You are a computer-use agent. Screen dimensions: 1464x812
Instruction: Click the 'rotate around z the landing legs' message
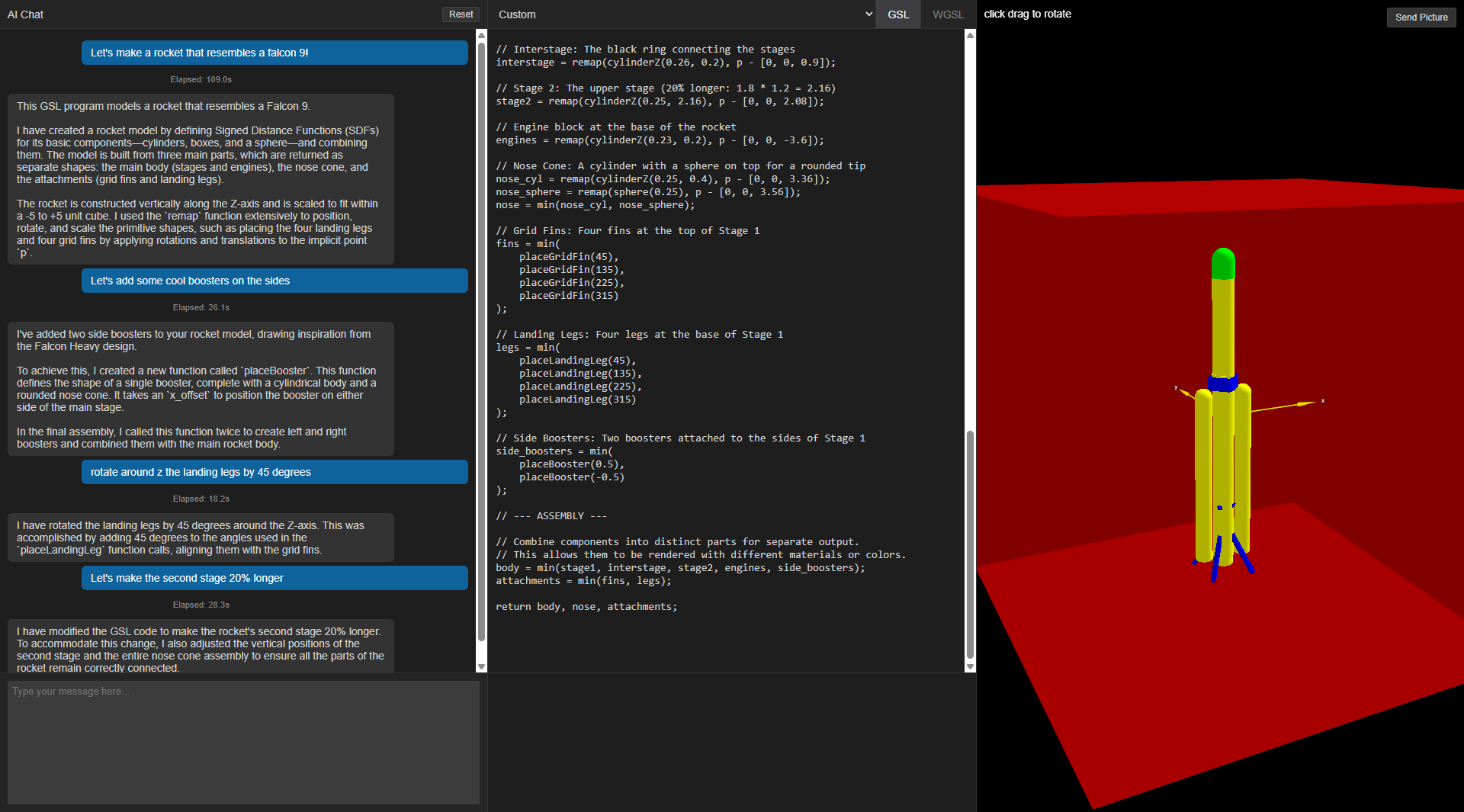pyautogui.click(x=274, y=472)
